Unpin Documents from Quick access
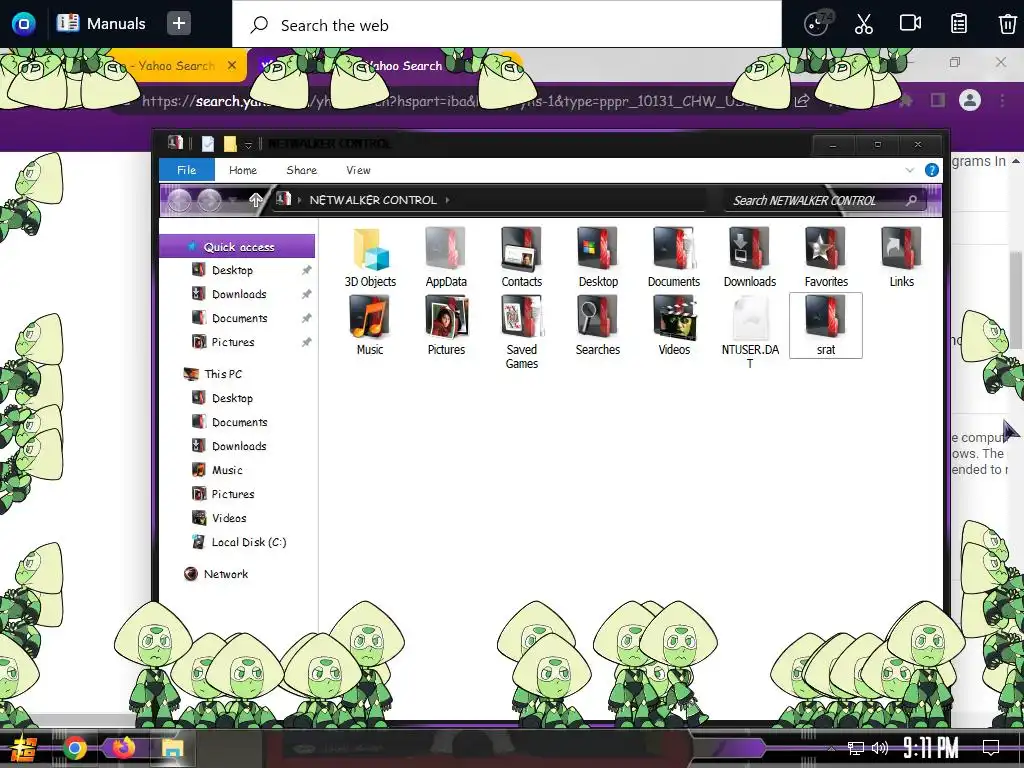 306,318
